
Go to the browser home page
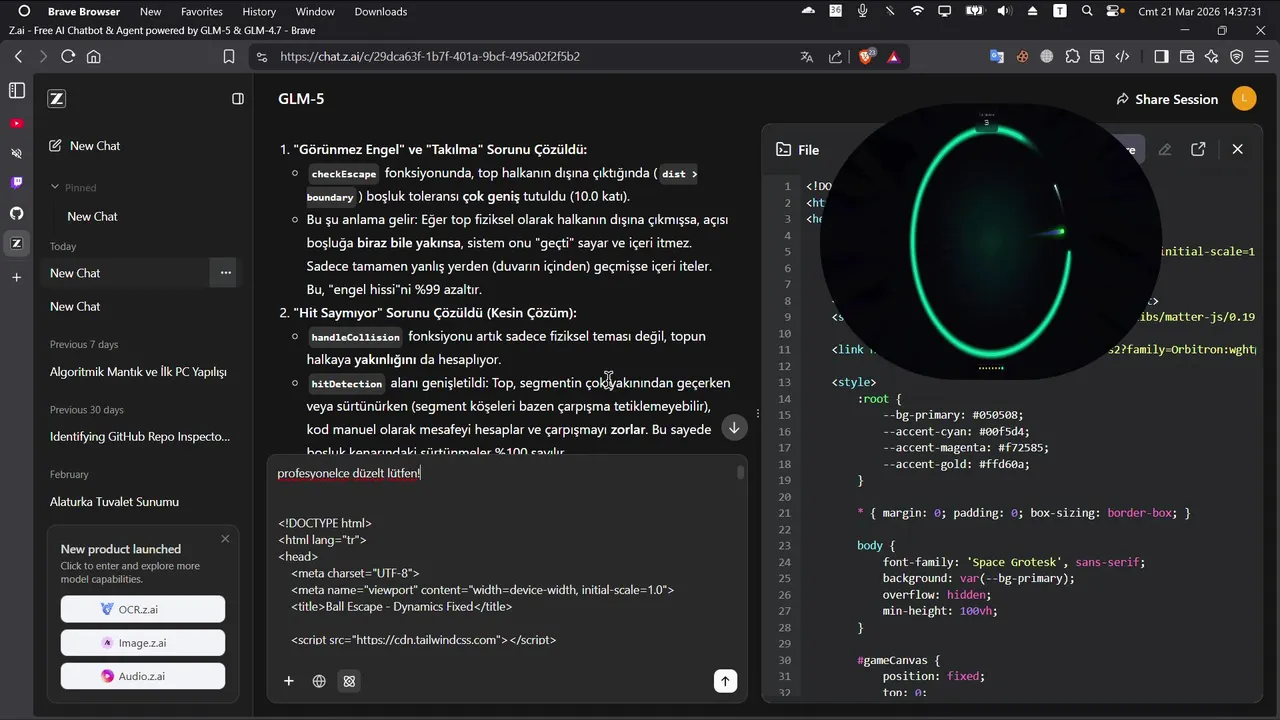click(x=94, y=57)
